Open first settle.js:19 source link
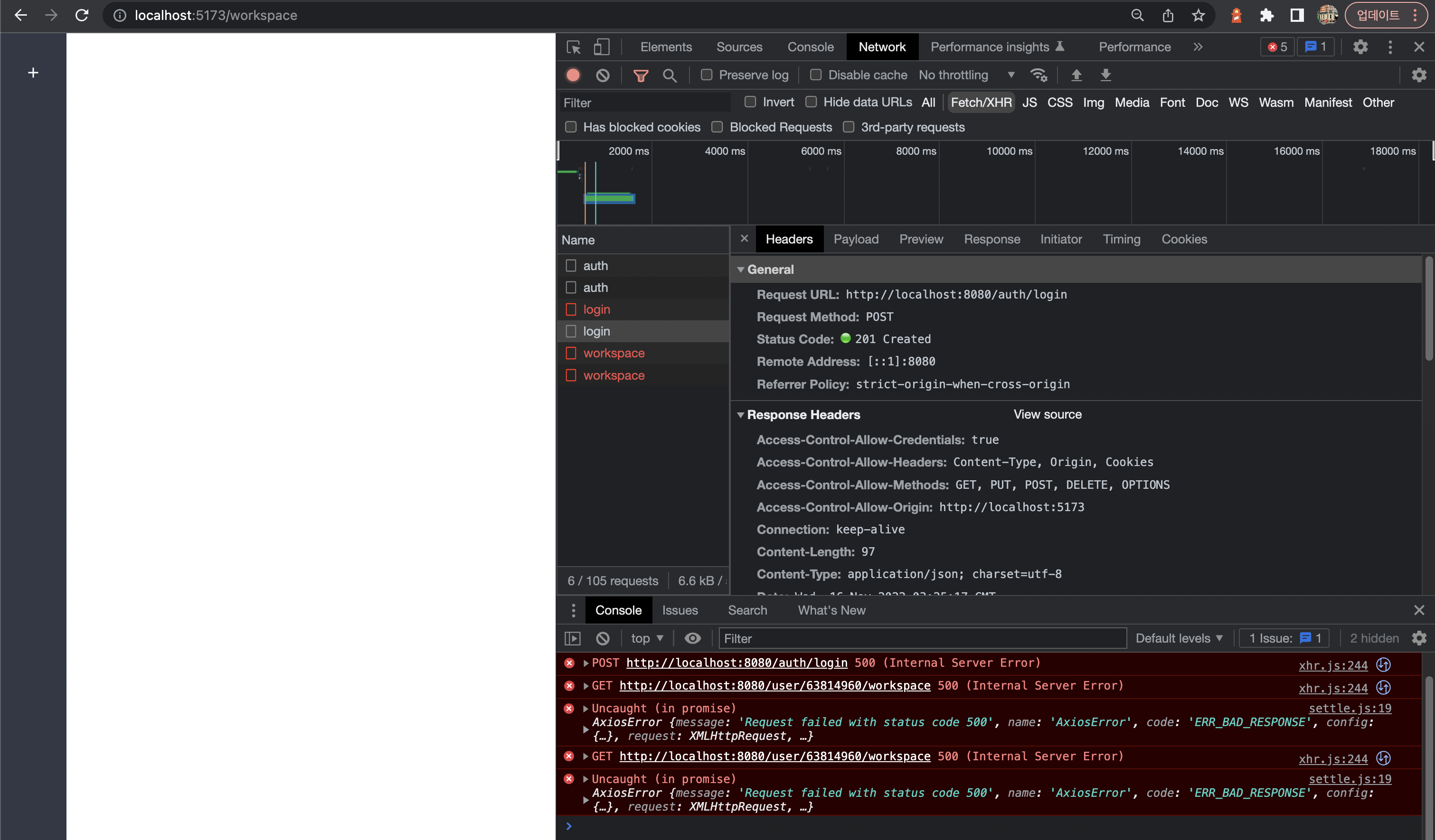 [1350, 709]
